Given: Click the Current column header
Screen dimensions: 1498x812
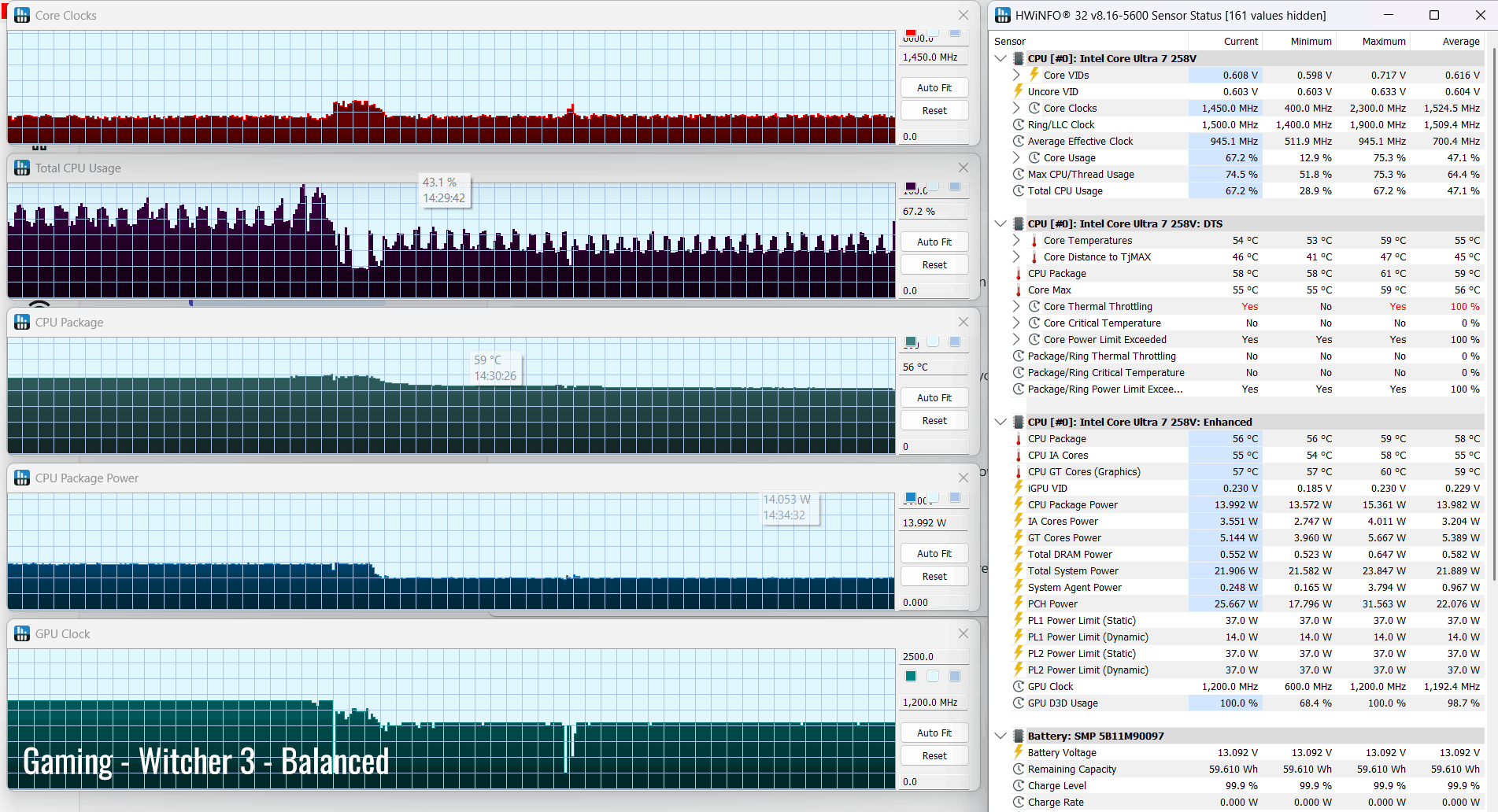Looking at the screenshot, I should [x=1225, y=41].
